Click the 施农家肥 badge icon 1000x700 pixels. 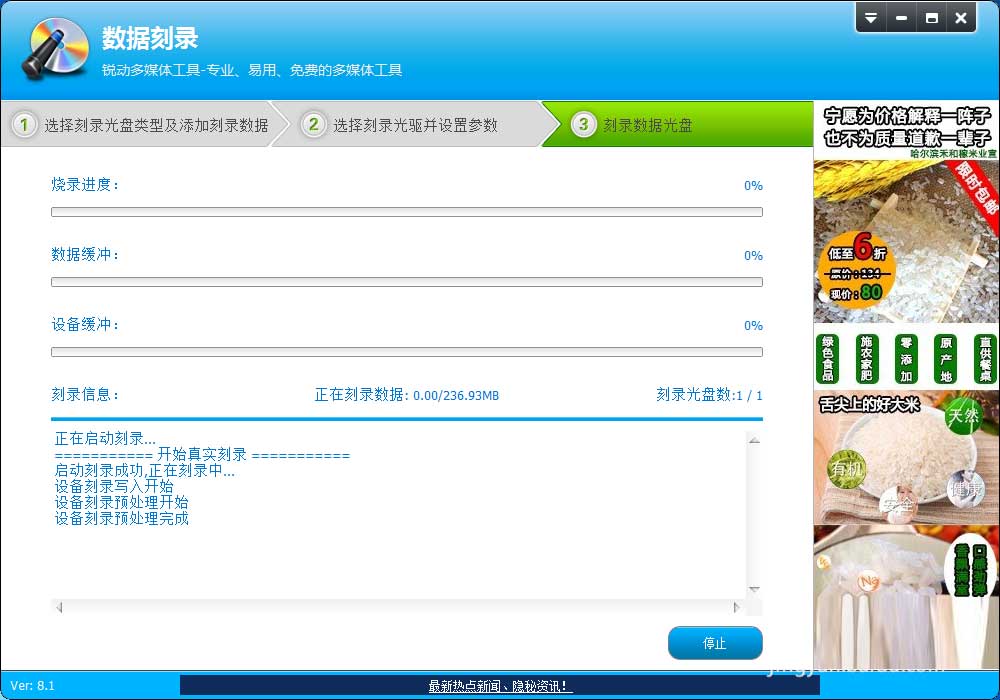[x=866, y=359]
